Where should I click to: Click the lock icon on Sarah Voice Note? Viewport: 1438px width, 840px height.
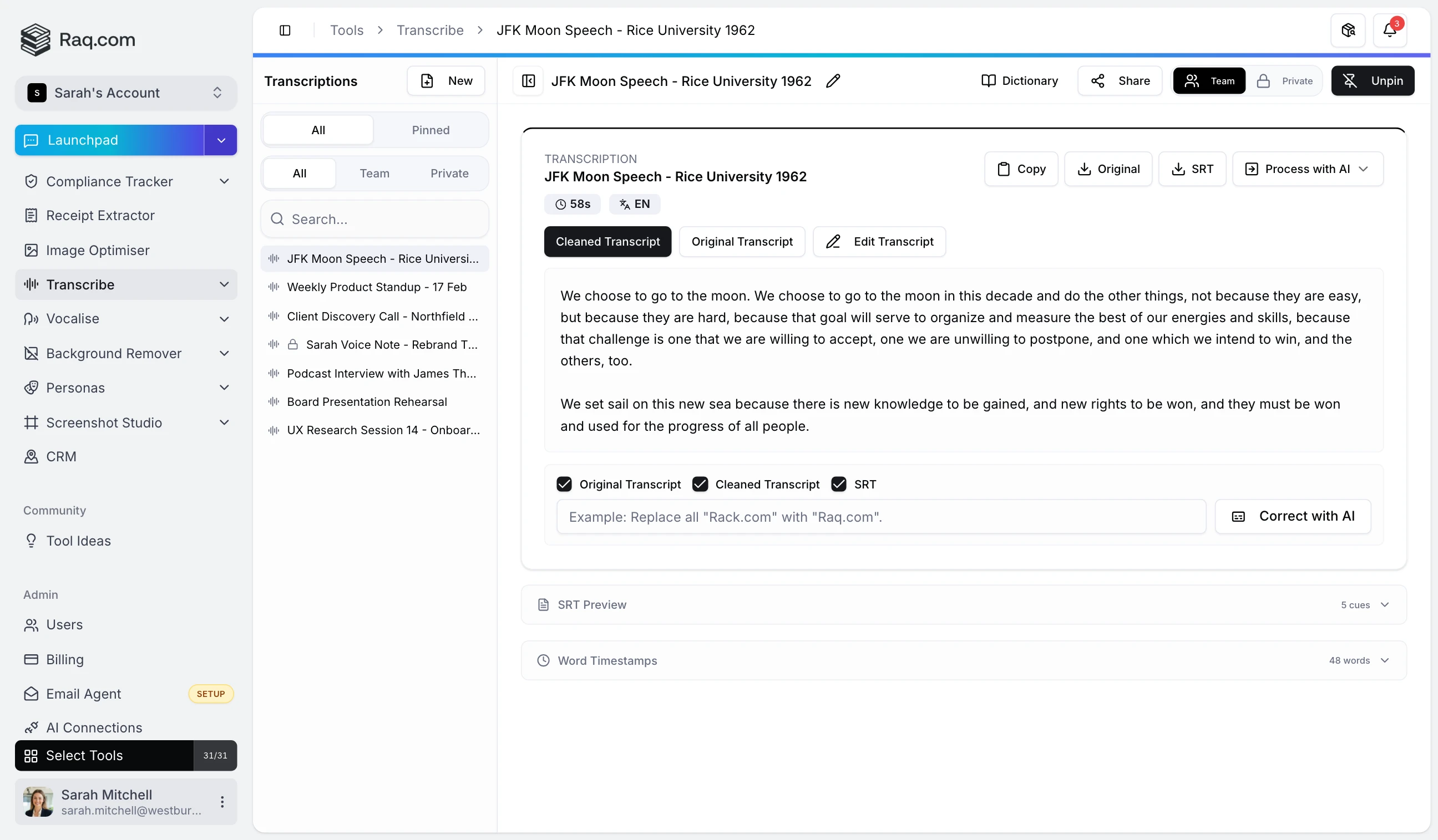click(293, 344)
